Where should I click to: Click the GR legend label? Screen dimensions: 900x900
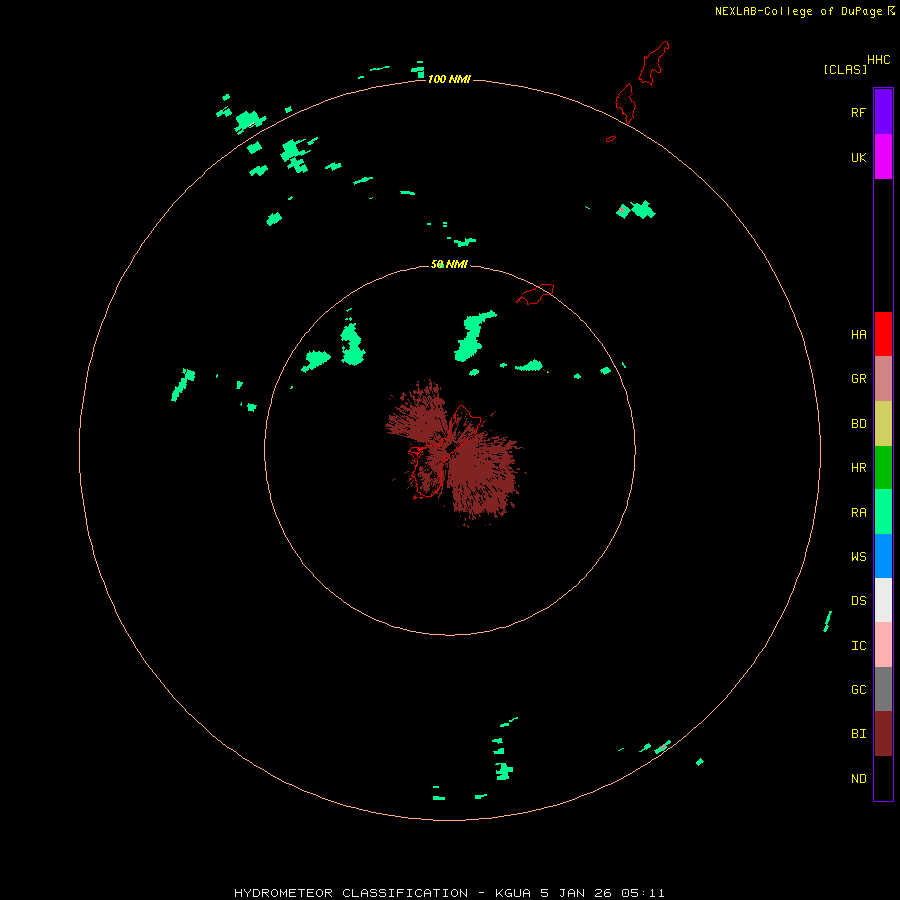[858, 379]
